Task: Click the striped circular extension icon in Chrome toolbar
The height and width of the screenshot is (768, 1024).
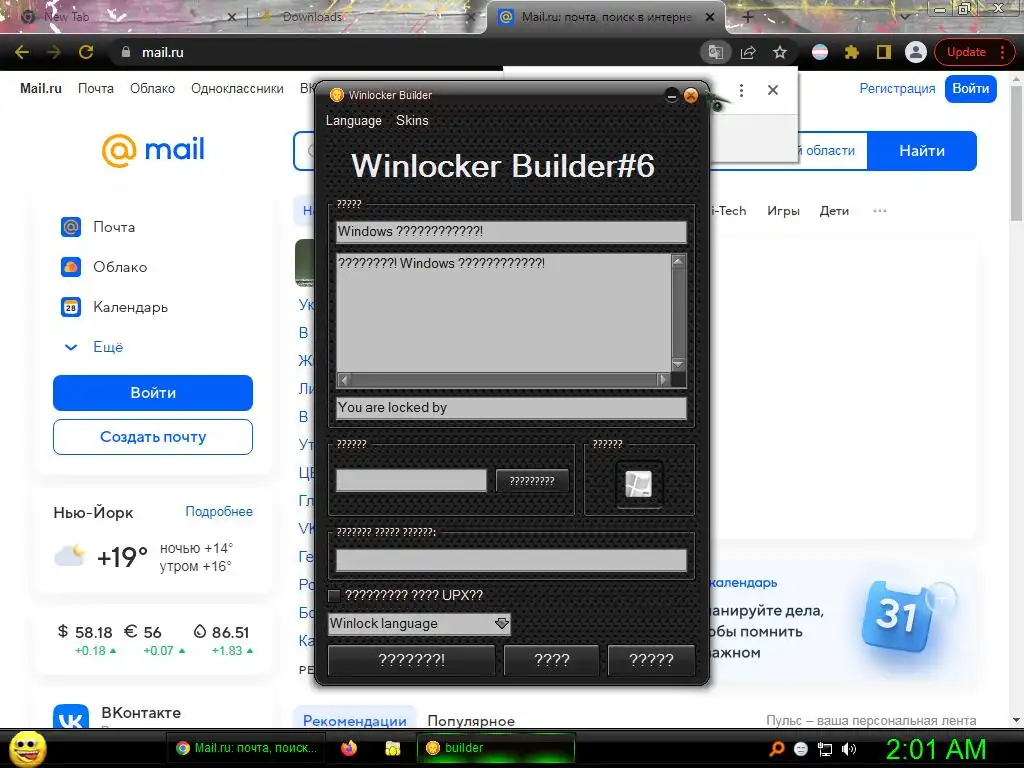Action: click(x=820, y=52)
